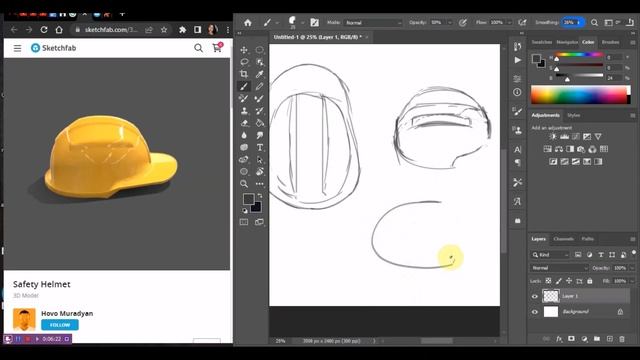The image size is (640, 360).
Task: Select the Zoom tool in toolbox
Action: coord(244,184)
